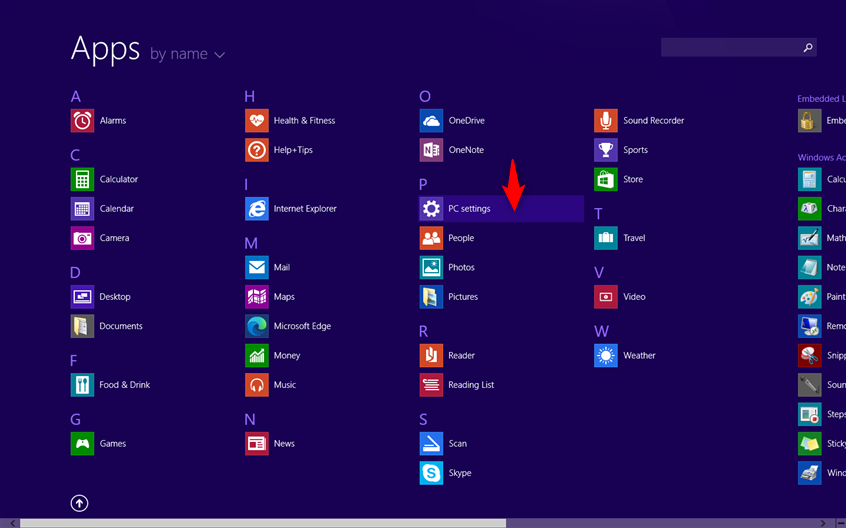Open the Snipping tool scissors icon

[809, 355]
